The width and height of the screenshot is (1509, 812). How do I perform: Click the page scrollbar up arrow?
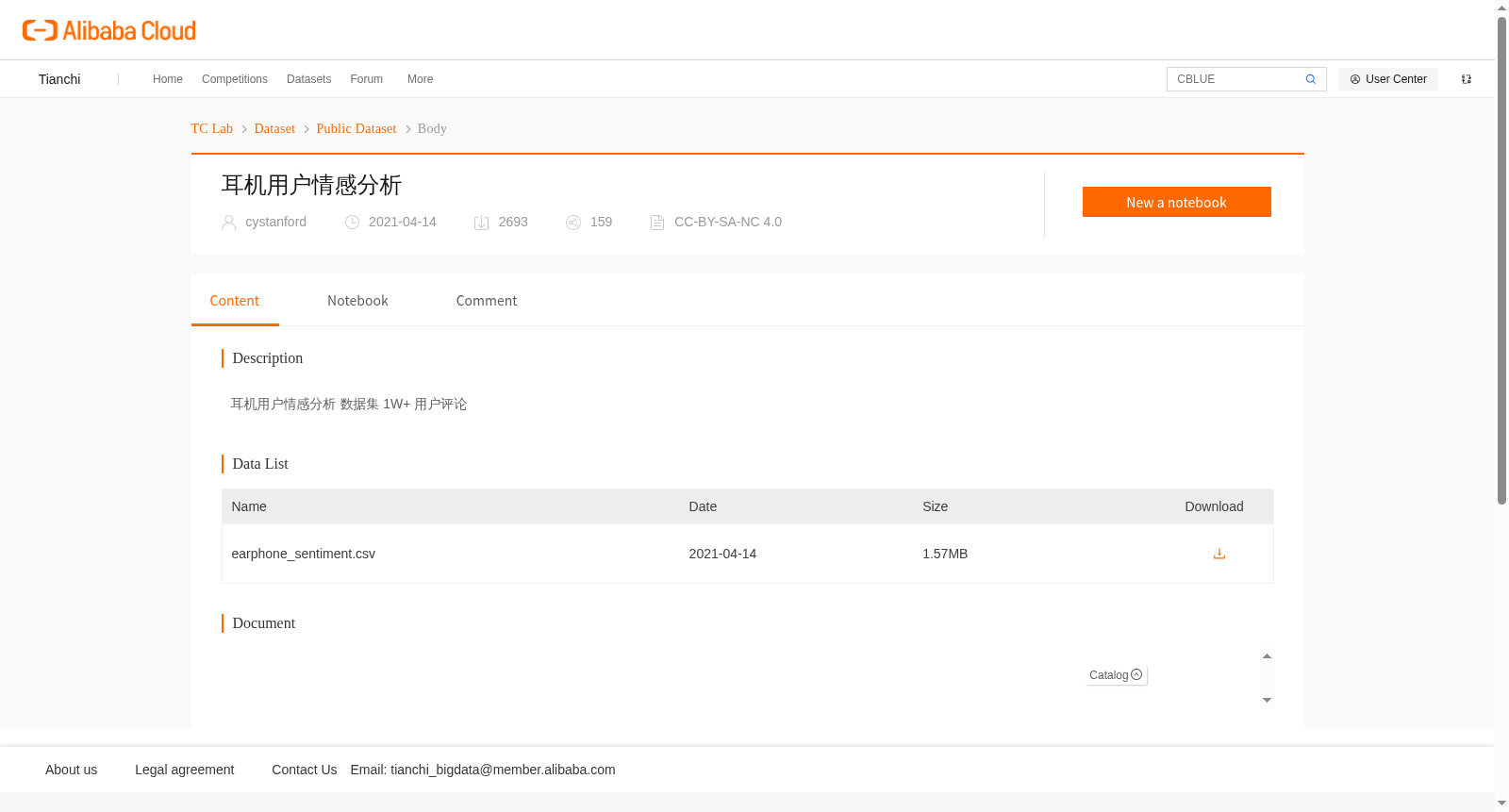tap(1501, 8)
